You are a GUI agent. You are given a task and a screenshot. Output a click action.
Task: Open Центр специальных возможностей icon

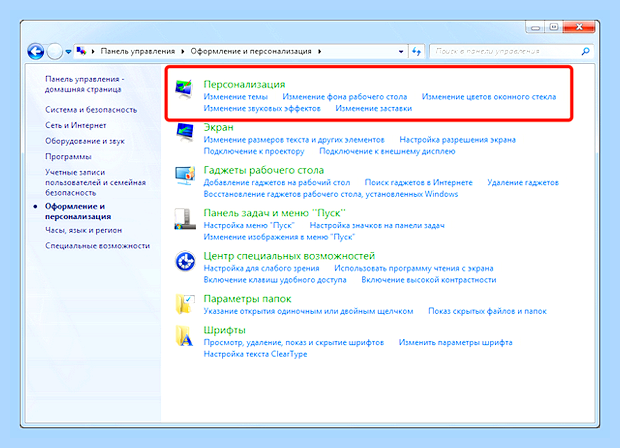click(185, 261)
